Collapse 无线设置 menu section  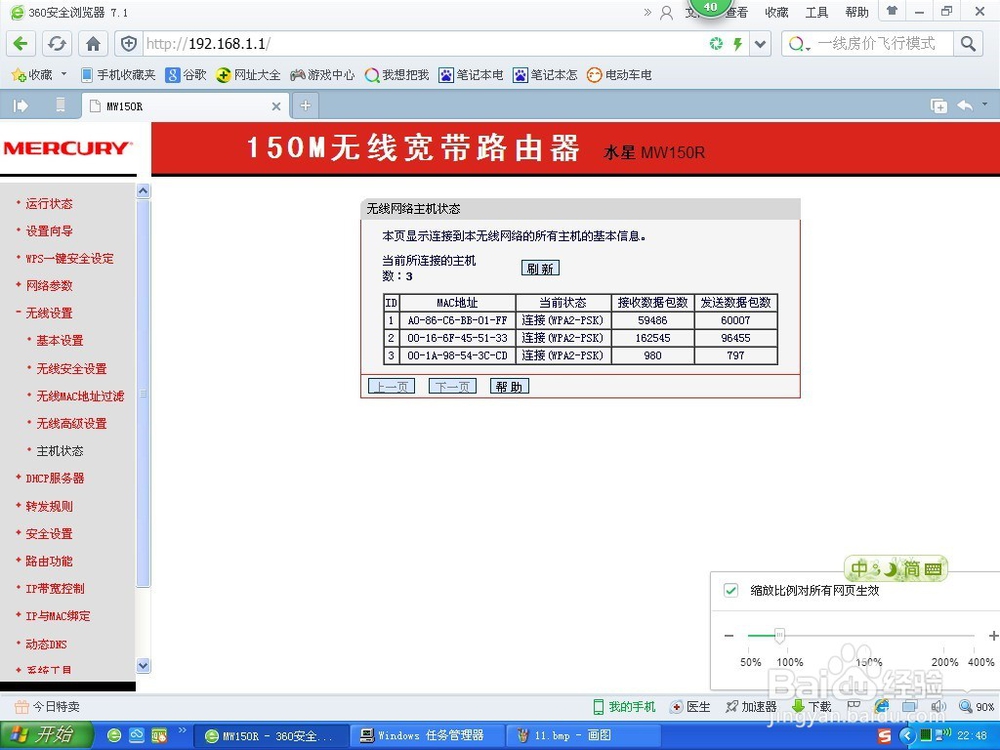click(x=49, y=313)
